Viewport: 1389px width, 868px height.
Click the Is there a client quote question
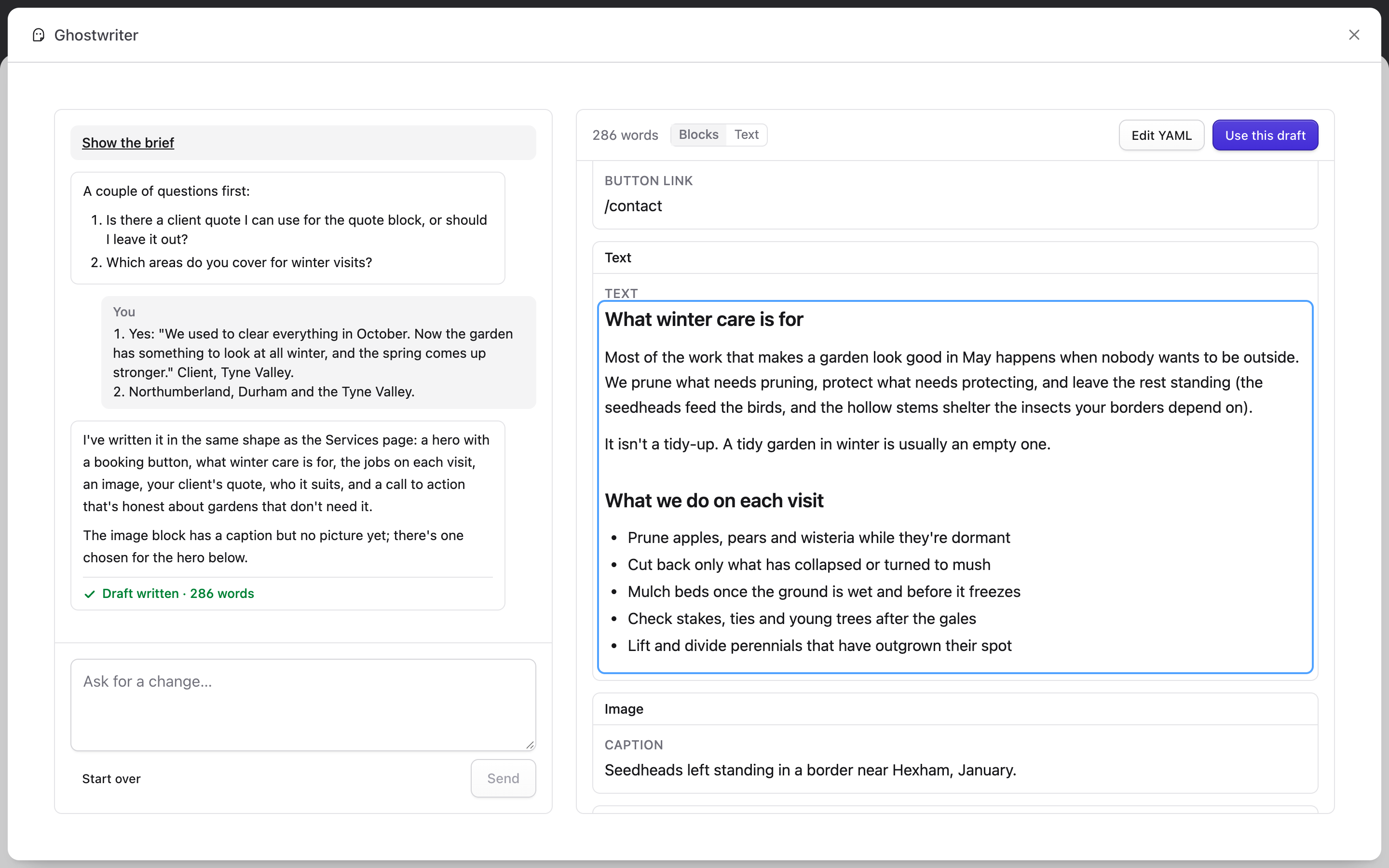pyautogui.click(x=296, y=230)
